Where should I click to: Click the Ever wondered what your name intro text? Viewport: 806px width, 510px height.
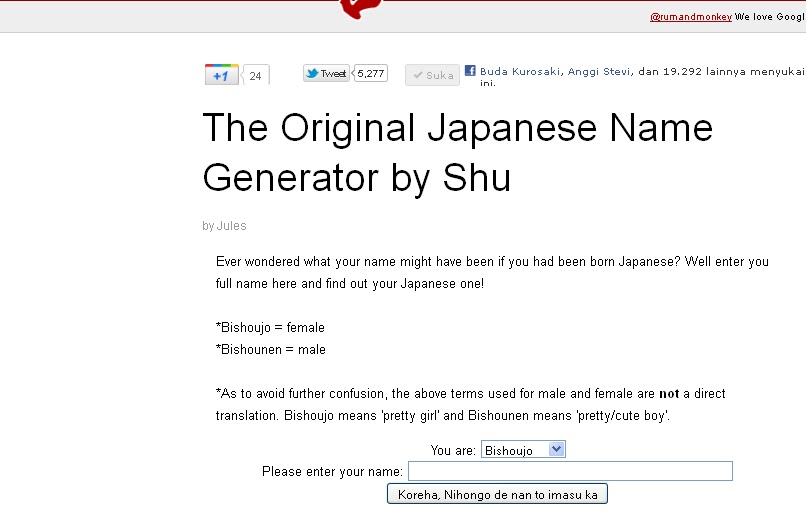click(492, 272)
